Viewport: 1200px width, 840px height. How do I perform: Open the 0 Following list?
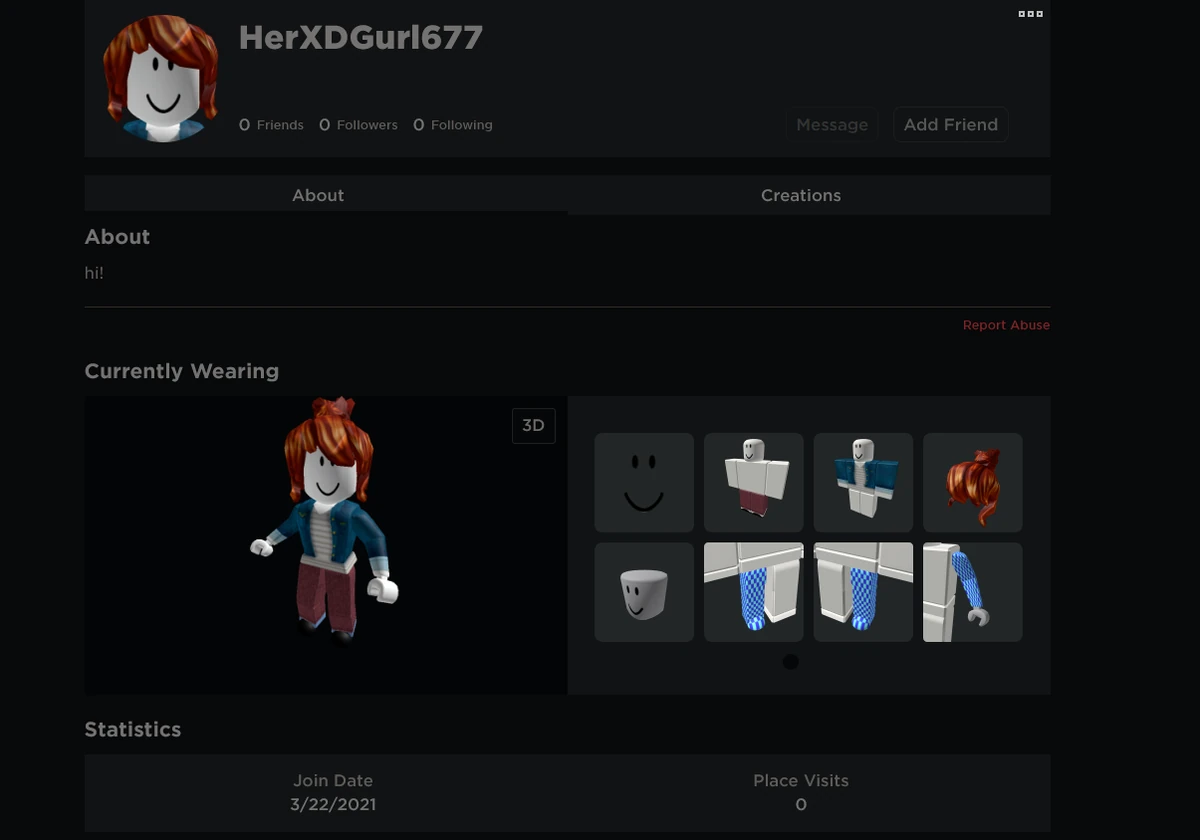[x=453, y=125]
